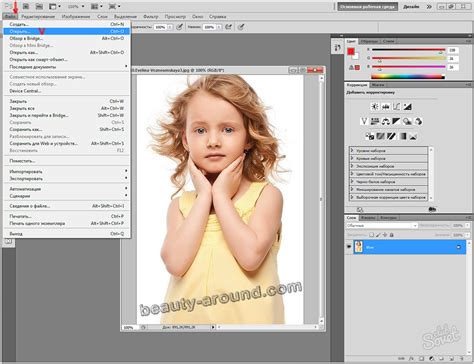The image size is (474, 364).
Task: Toggle lock image pixels brush icon
Action: tap(378, 235)
